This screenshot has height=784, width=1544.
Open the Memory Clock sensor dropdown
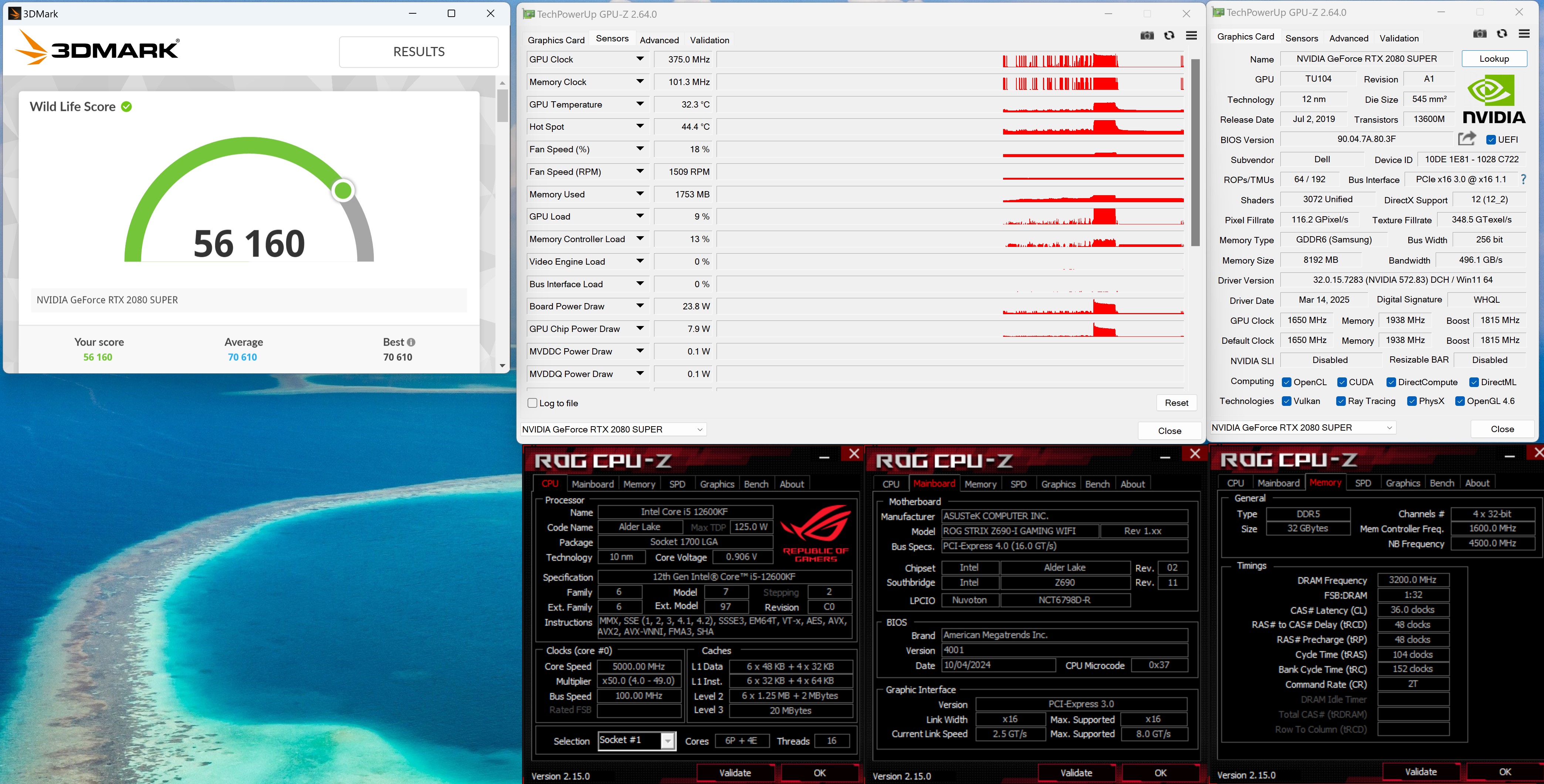[640, 82]
